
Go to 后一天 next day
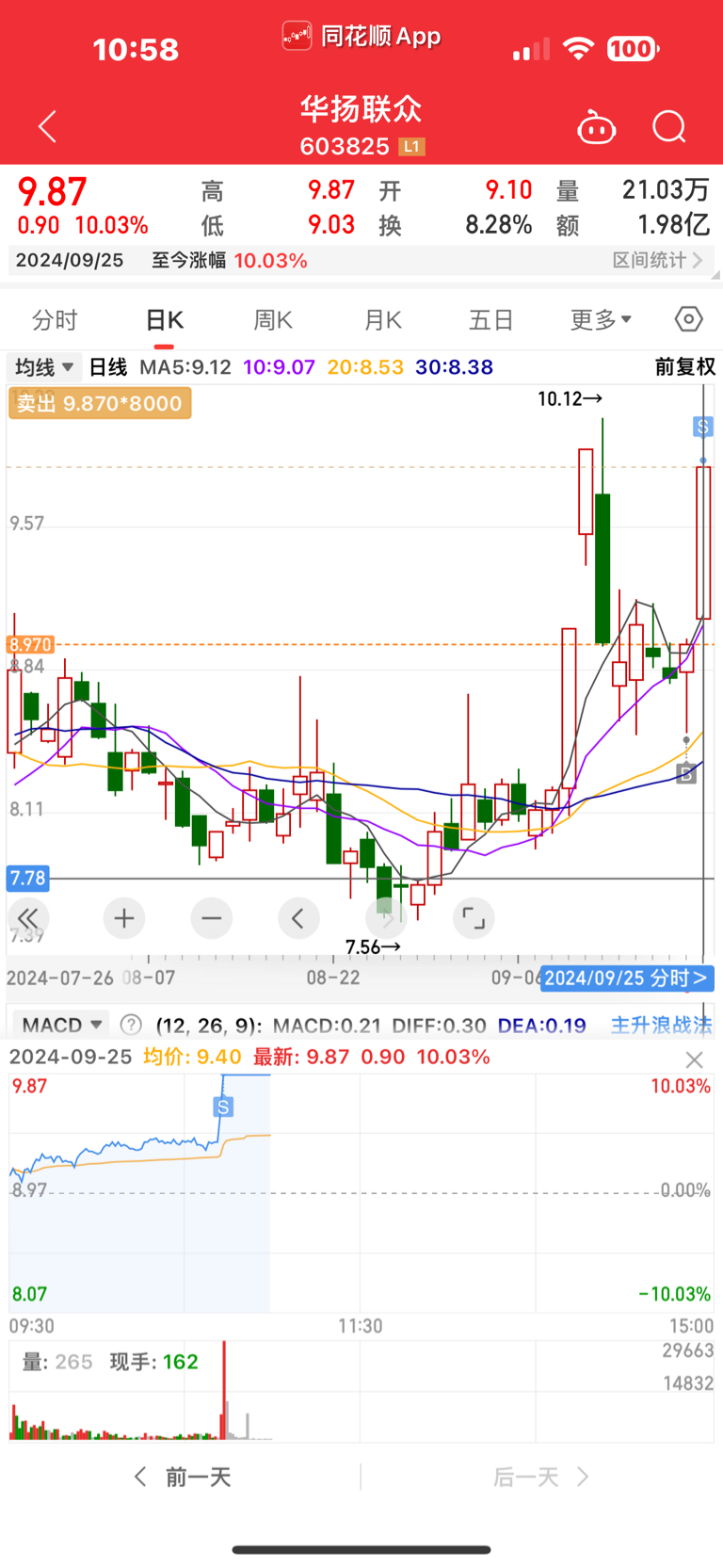click(540, 1477)
